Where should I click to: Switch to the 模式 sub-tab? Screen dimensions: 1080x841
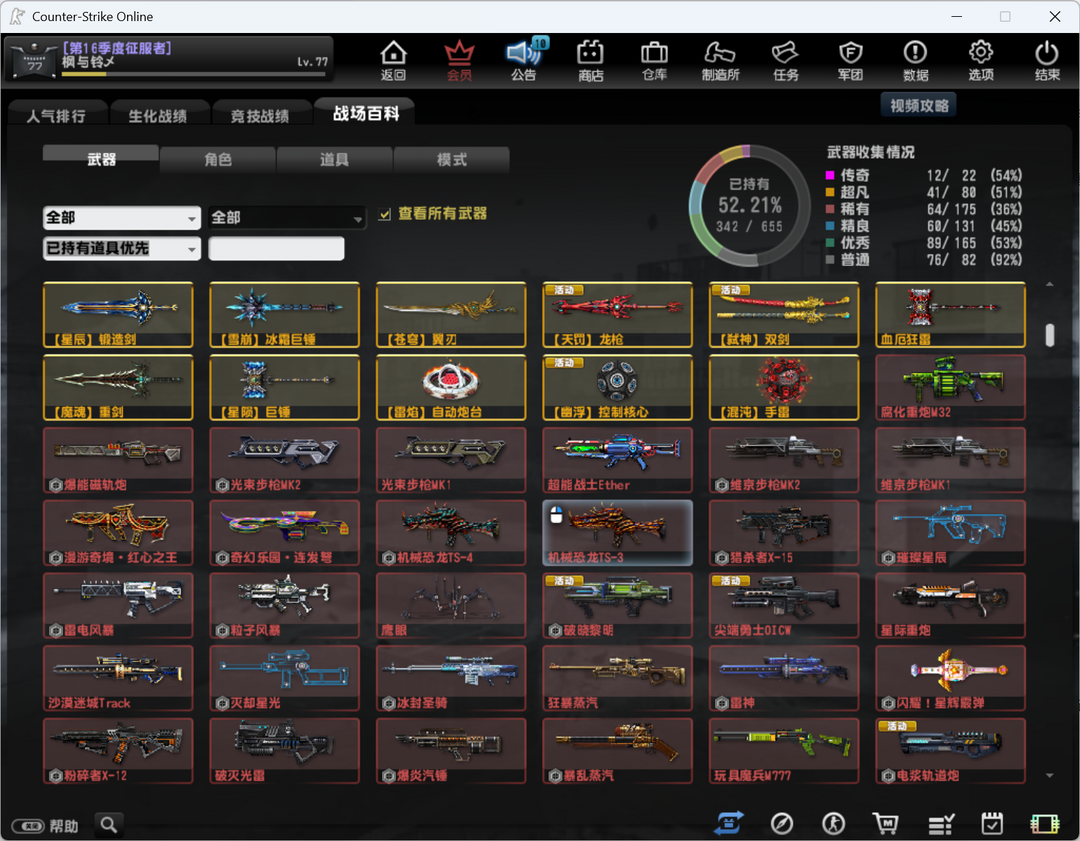(451, 160)
